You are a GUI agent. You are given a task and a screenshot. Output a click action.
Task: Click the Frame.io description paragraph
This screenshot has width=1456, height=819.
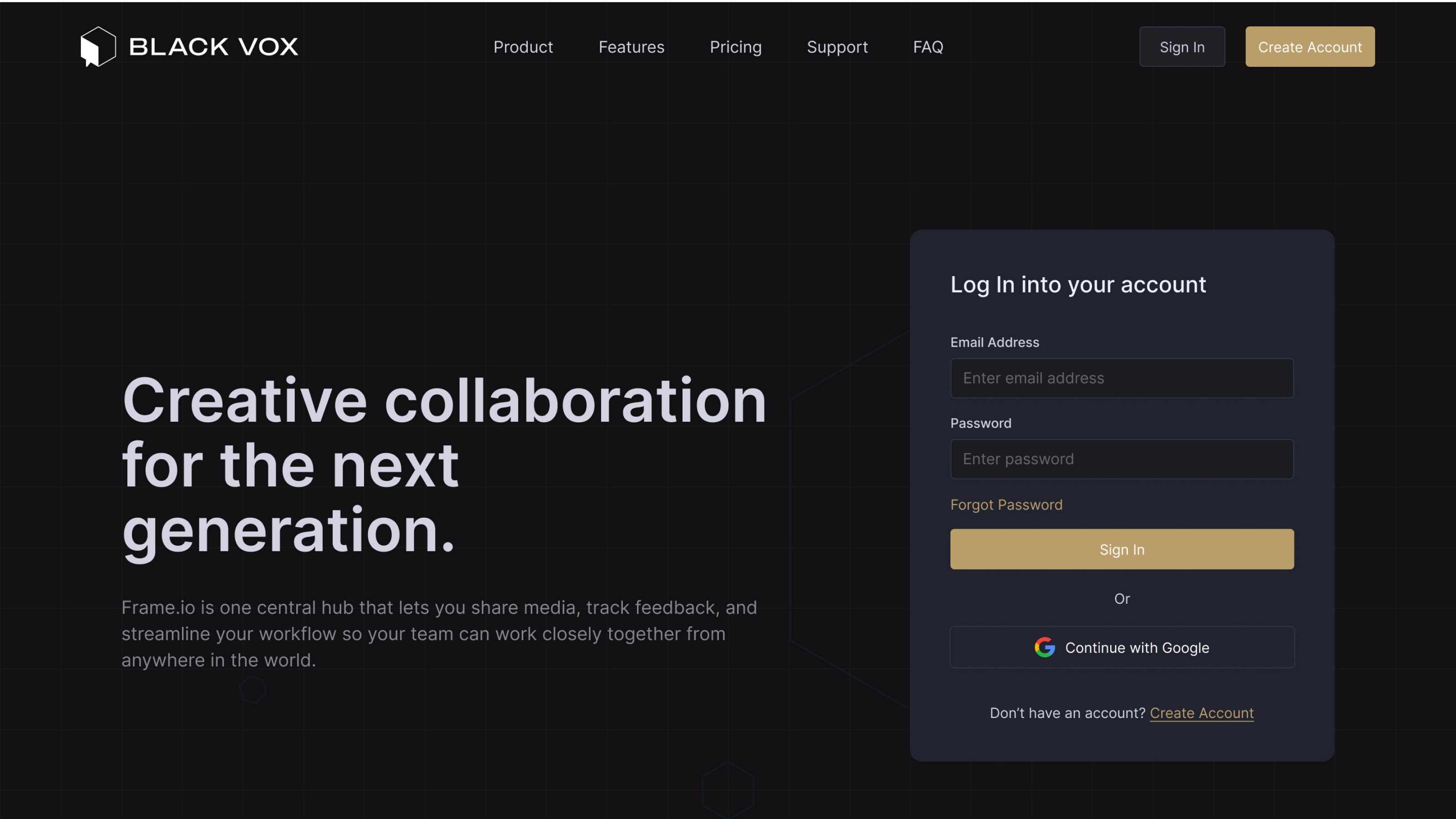pyautogui.click(x=439, y=634)
